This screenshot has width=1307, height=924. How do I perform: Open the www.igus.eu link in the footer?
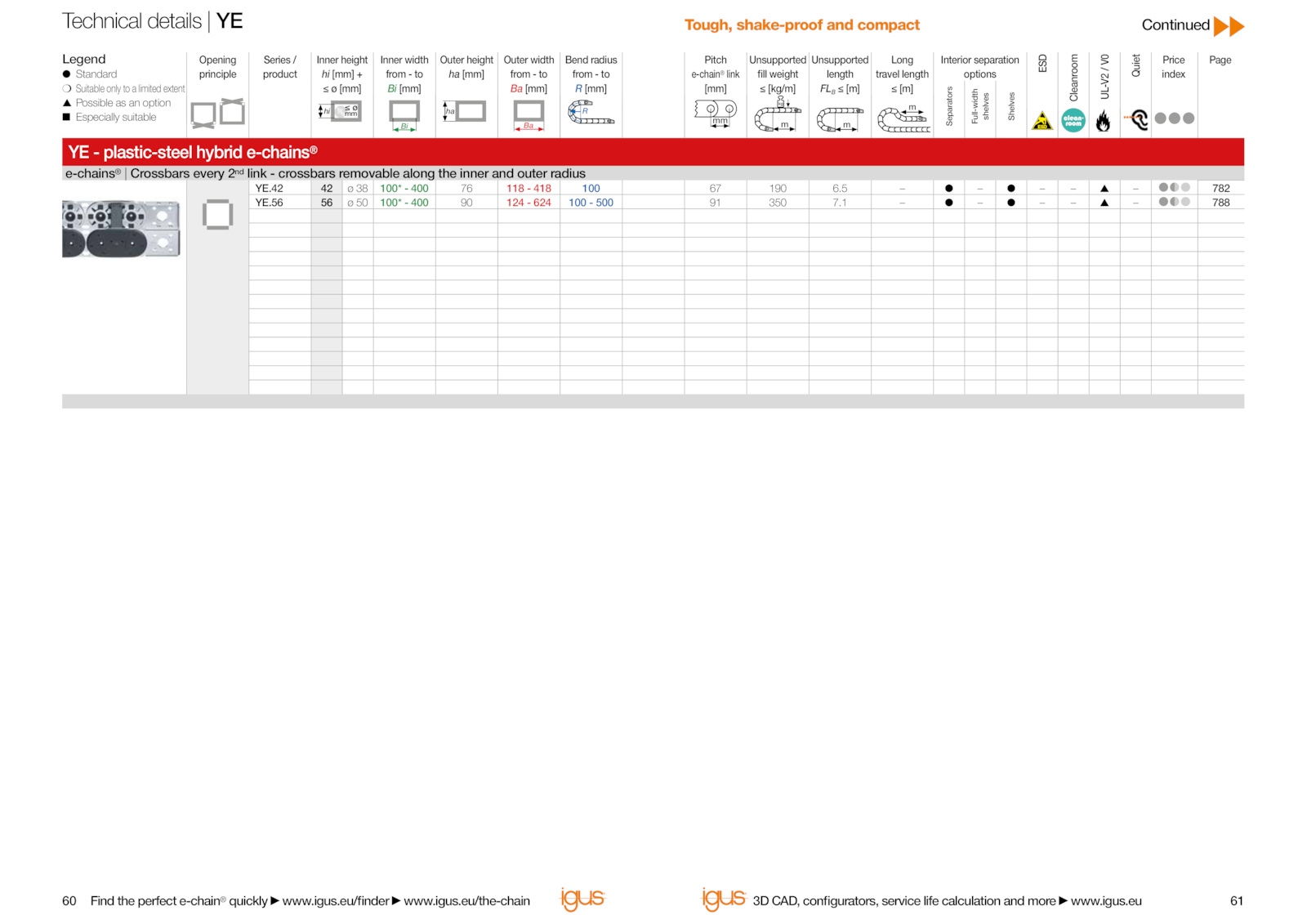tap(1106, 901)
